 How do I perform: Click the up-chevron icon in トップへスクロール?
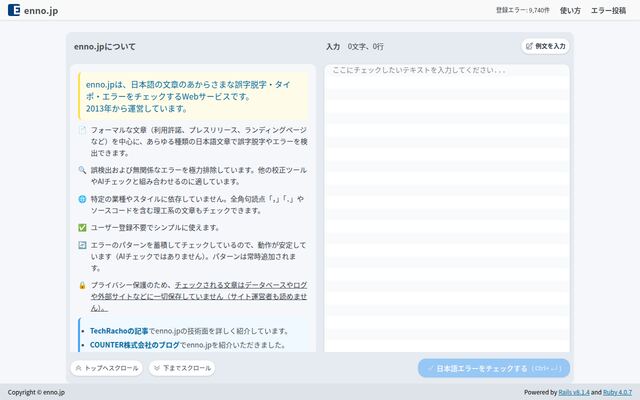tap(78, 368)
